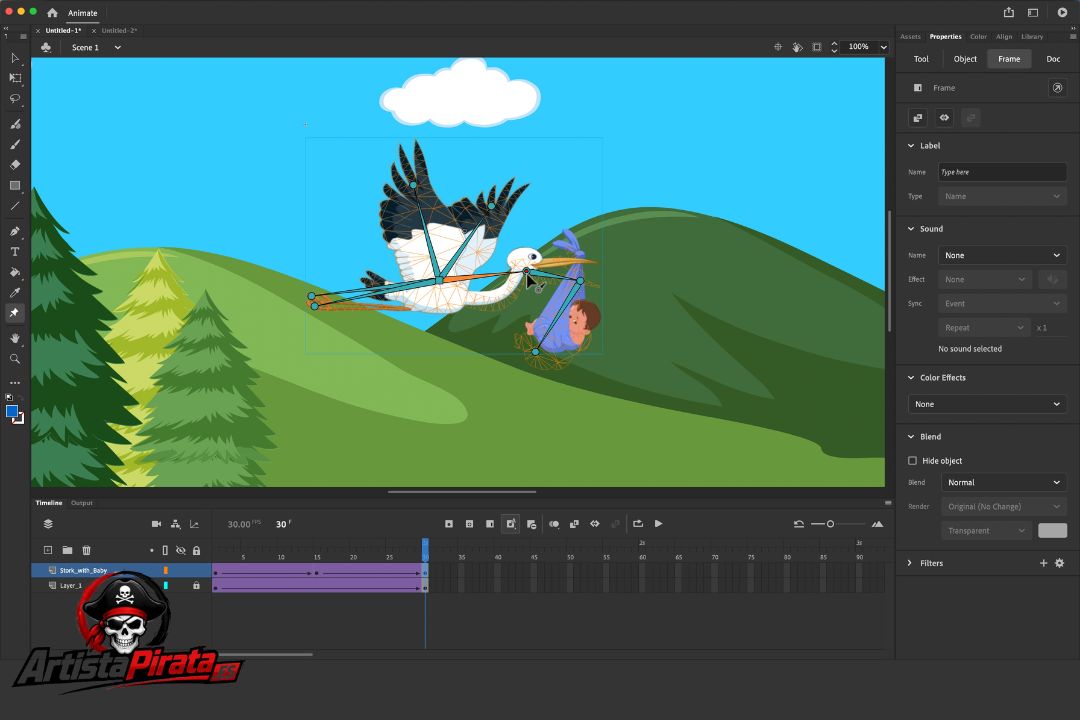Select the Fluid Brush tool
This screenshot has width=1080, height=720.
pyautogui.click(x=14, y=124)
